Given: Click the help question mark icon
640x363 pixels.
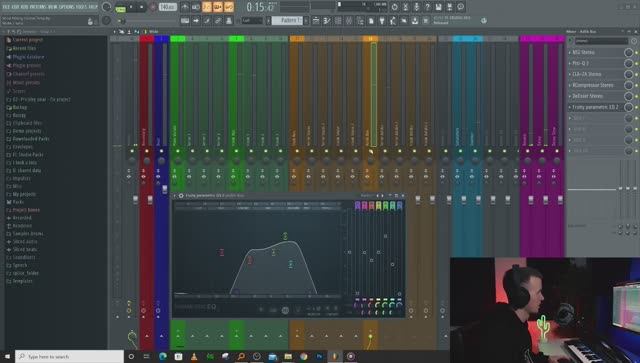Looking at the screenshot, I should (427, 7).
